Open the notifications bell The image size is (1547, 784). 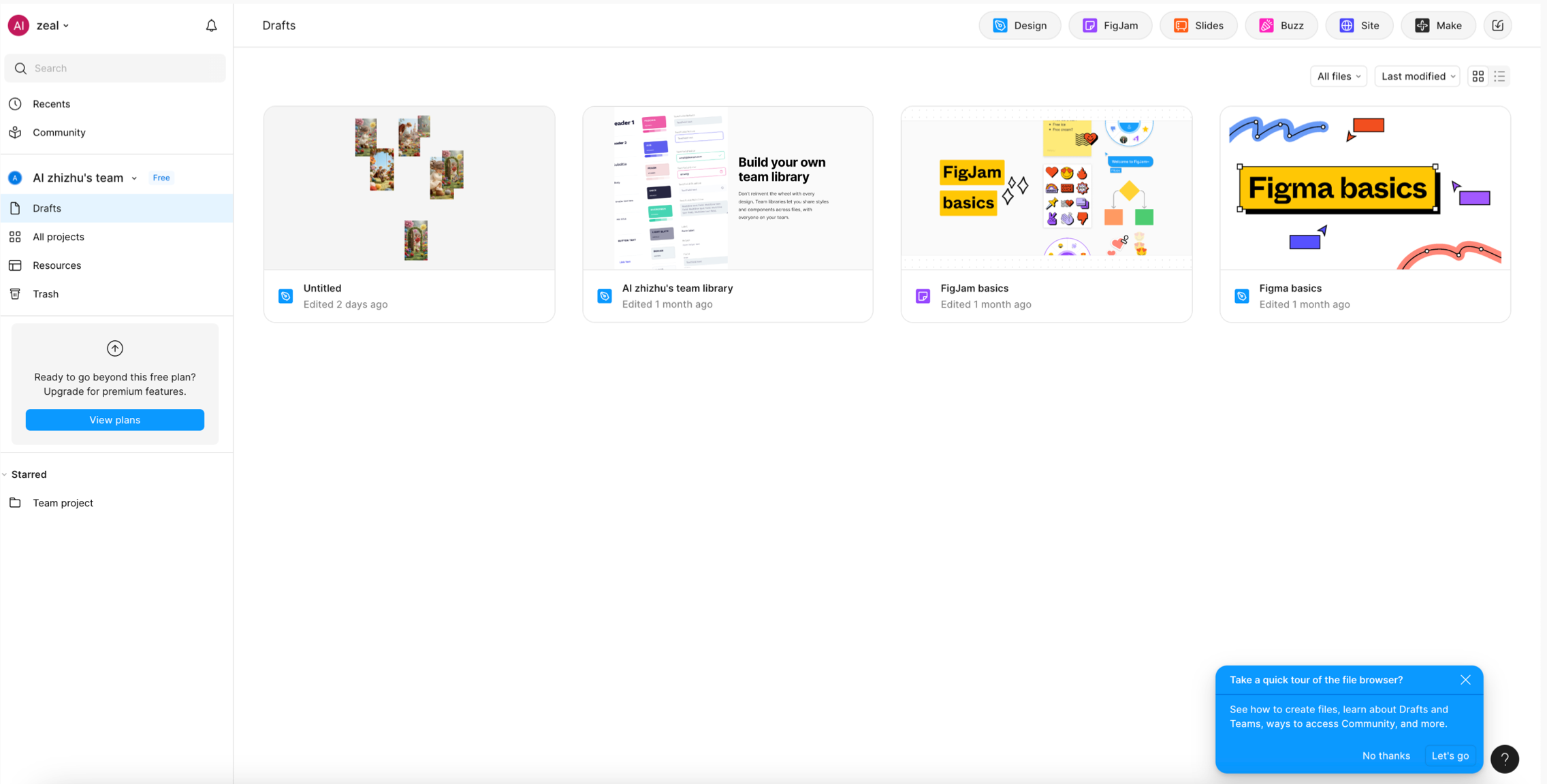(x=212, y=26)
